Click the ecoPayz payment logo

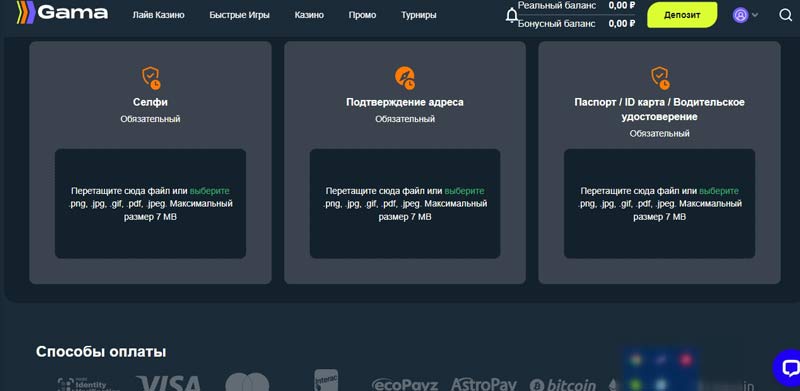(406, 384)
